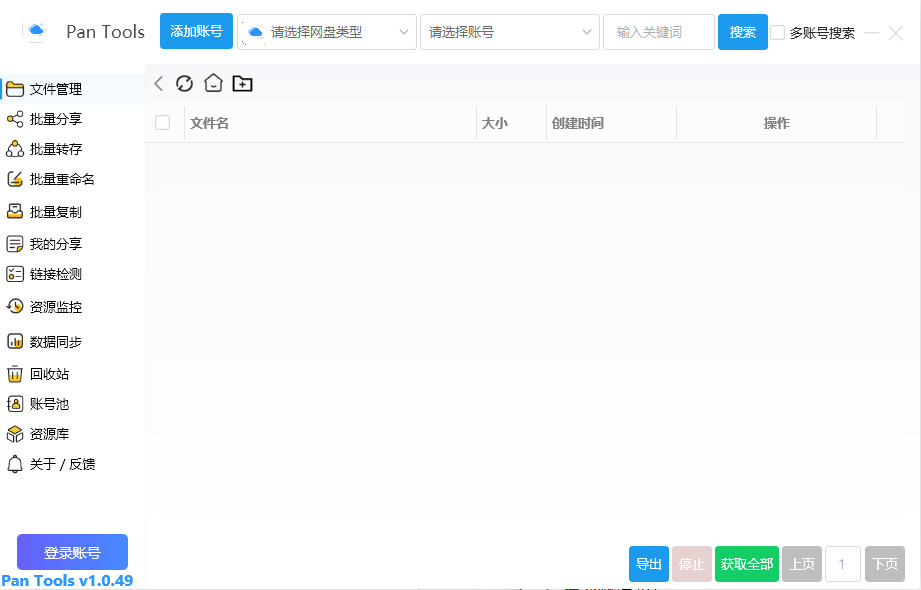Go to 资源监控 section
Screen dimensions: 921x590
coord(72,306)
